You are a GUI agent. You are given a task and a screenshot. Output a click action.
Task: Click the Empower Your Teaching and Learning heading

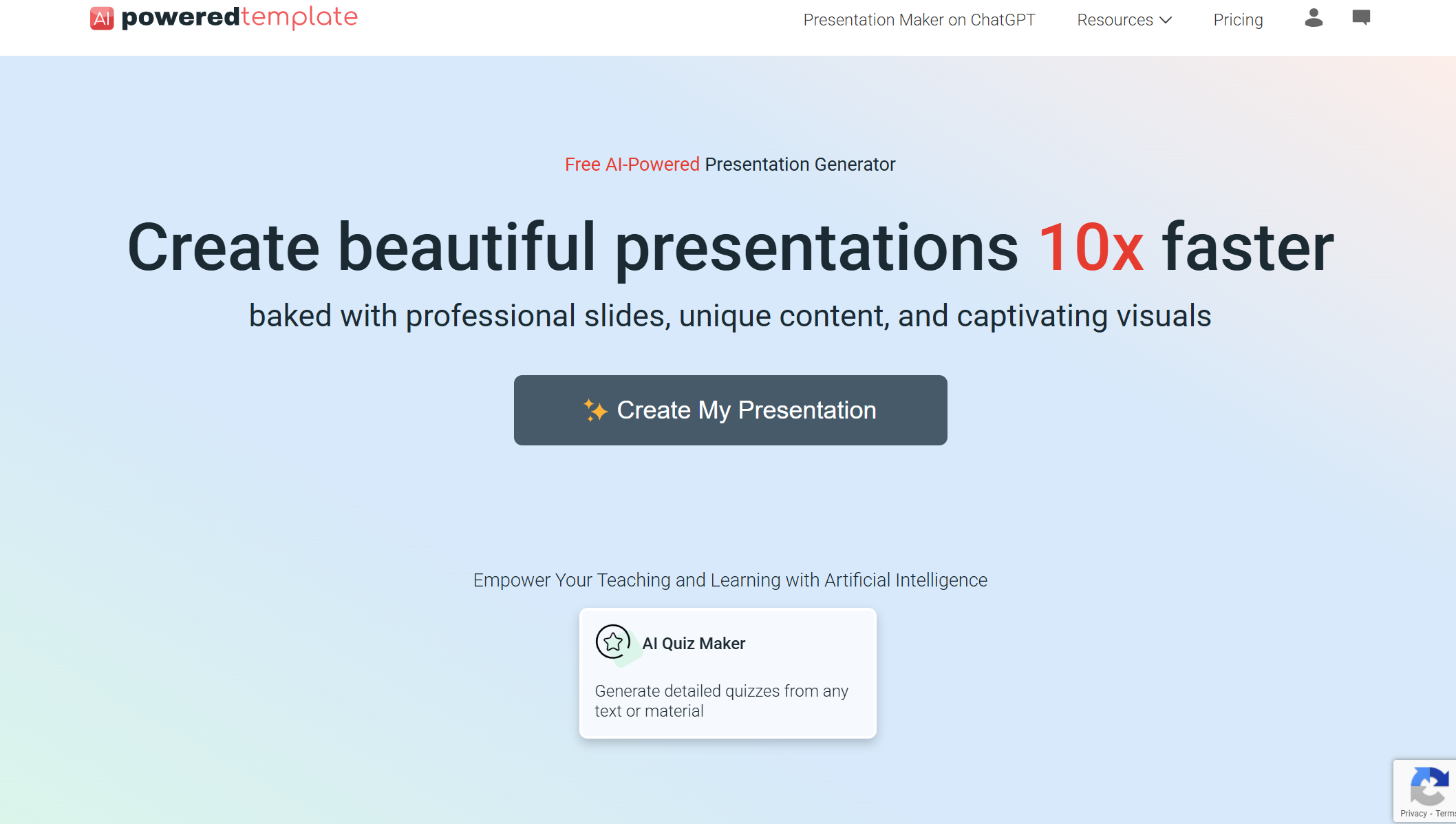click(x=730, y=580)
